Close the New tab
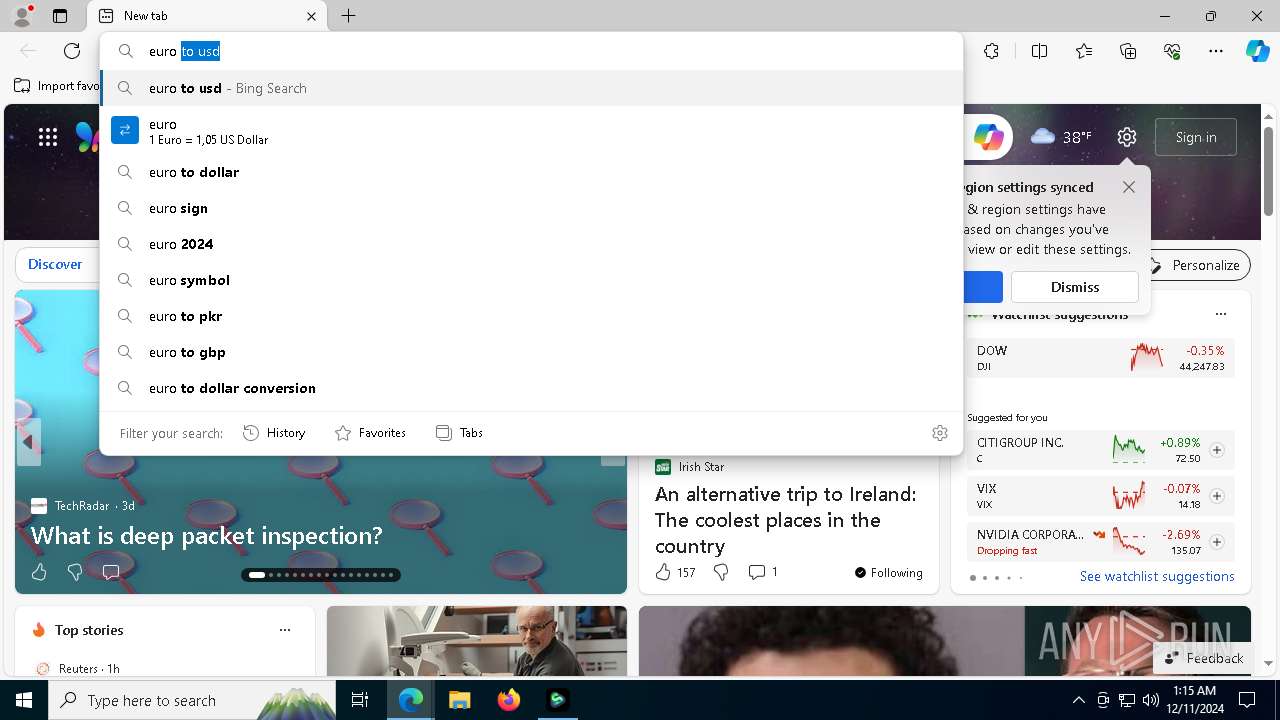Viewport: 1280px width, 720px height. pyautogui.click(x=311, y=16)
